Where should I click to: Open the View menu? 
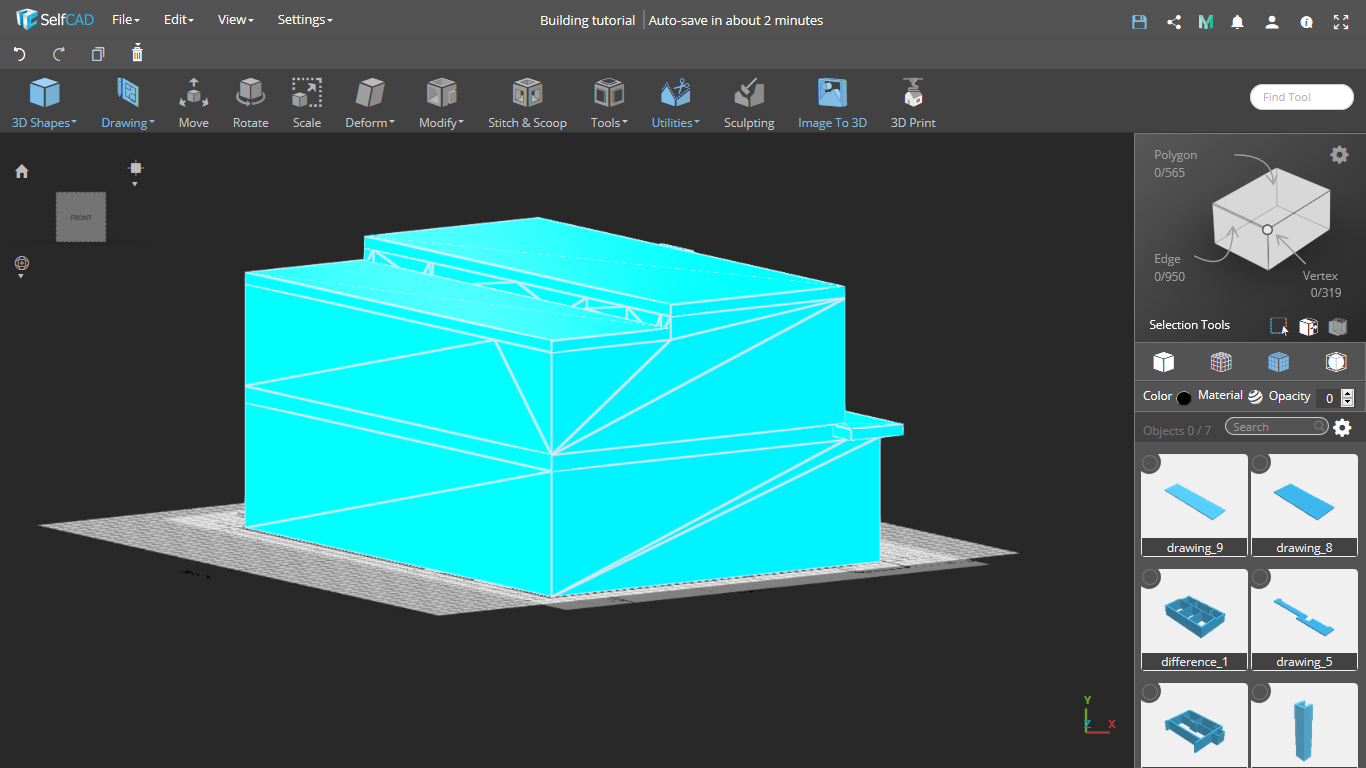(x=235, y=20)
